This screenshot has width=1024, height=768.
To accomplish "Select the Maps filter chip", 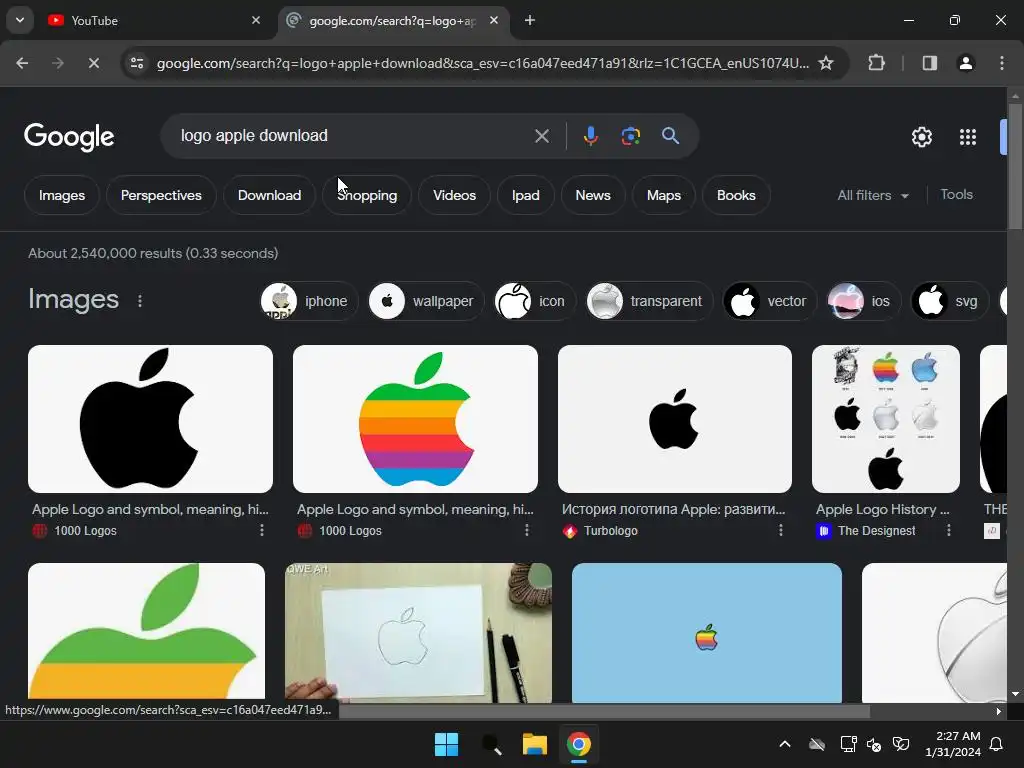I will click(x=664, y=195).
